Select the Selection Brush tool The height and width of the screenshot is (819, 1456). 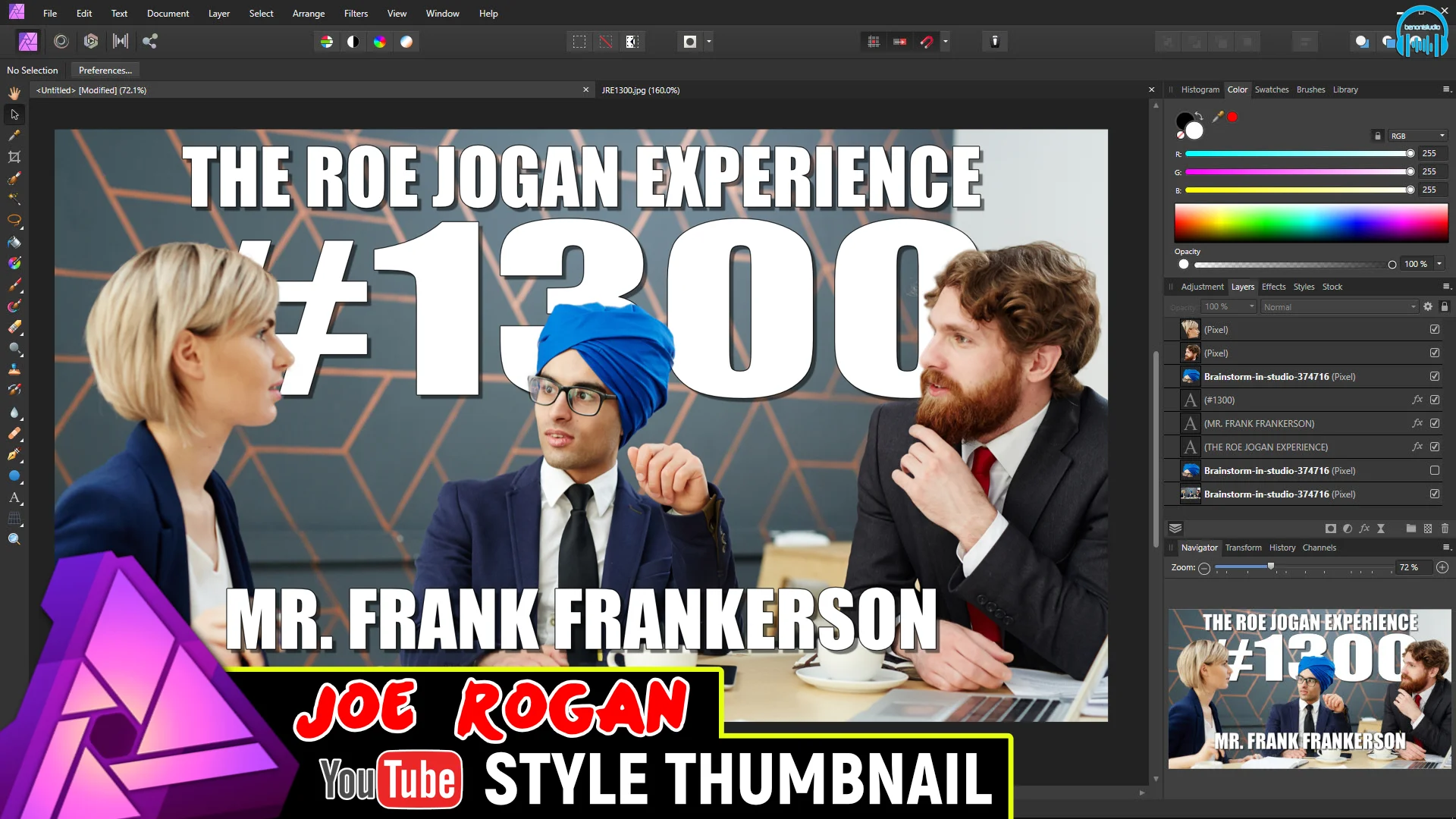pyautogui.click(x=14, y=178)
